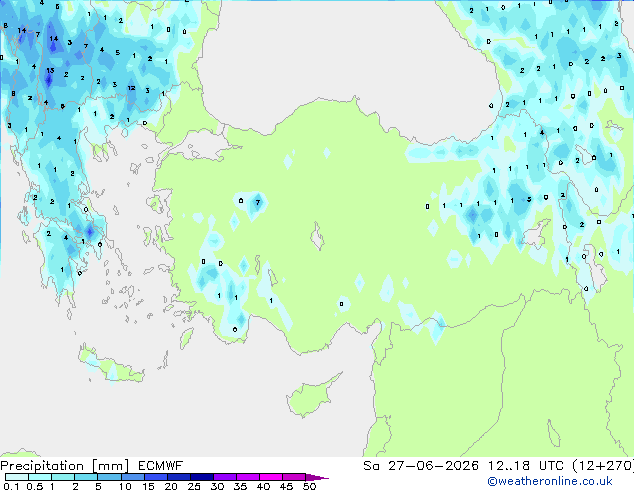Click the 30–35 mm purple legend box
This screenshot has width=634, height=490.
225,477
